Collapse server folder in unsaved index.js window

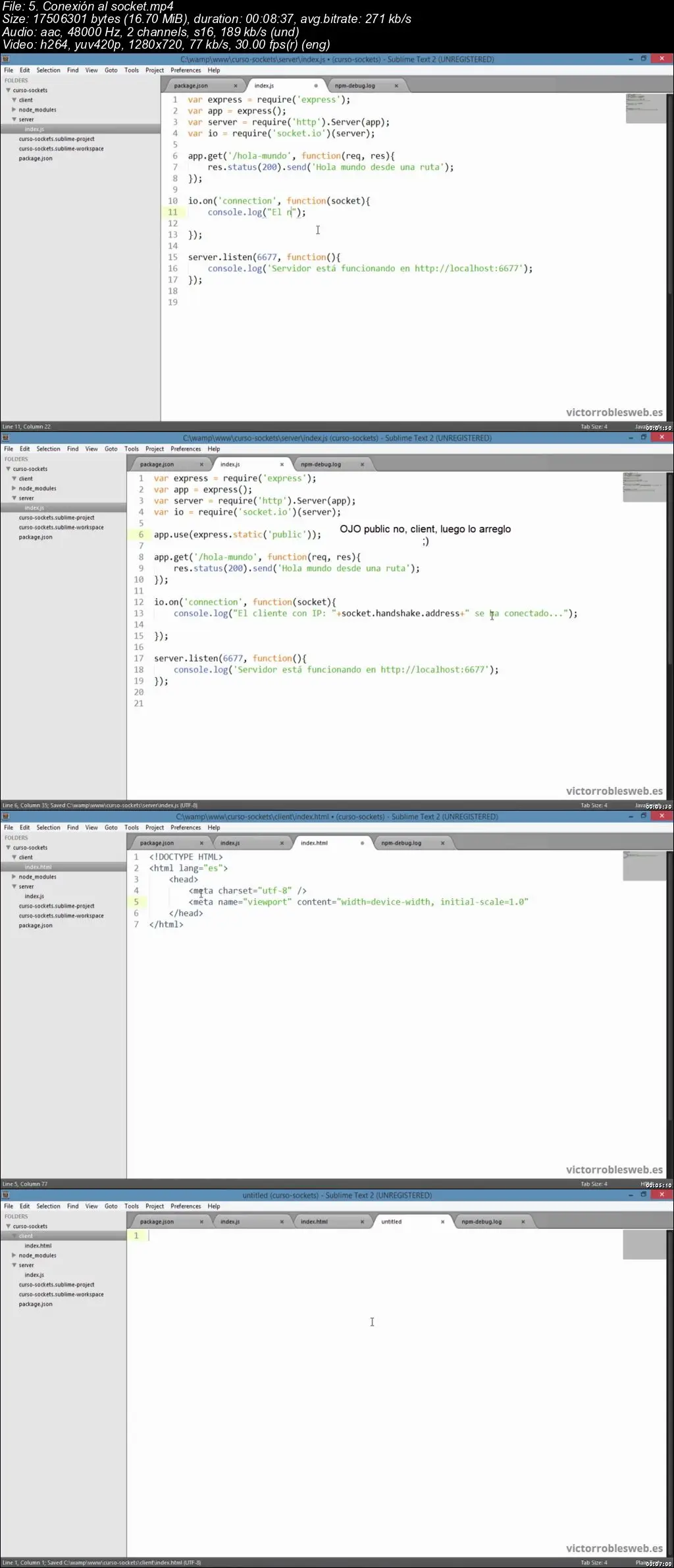pyautogui.click(x=14, y=120)
